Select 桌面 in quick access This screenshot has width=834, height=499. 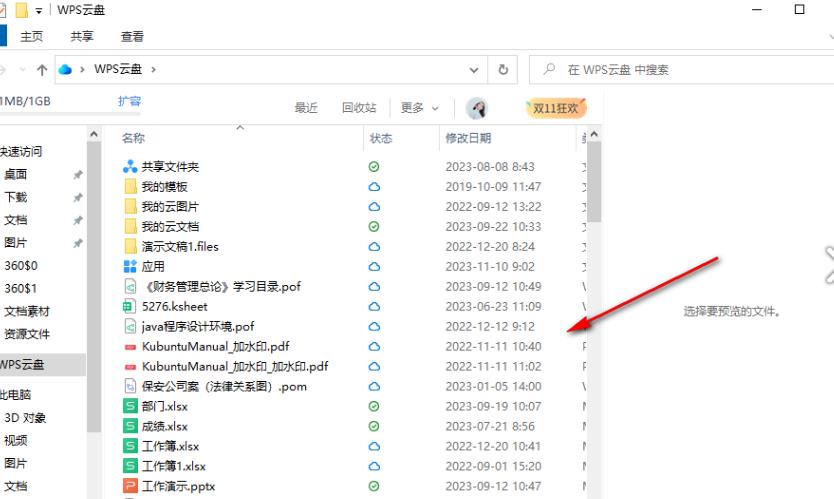tap(15, 174)
